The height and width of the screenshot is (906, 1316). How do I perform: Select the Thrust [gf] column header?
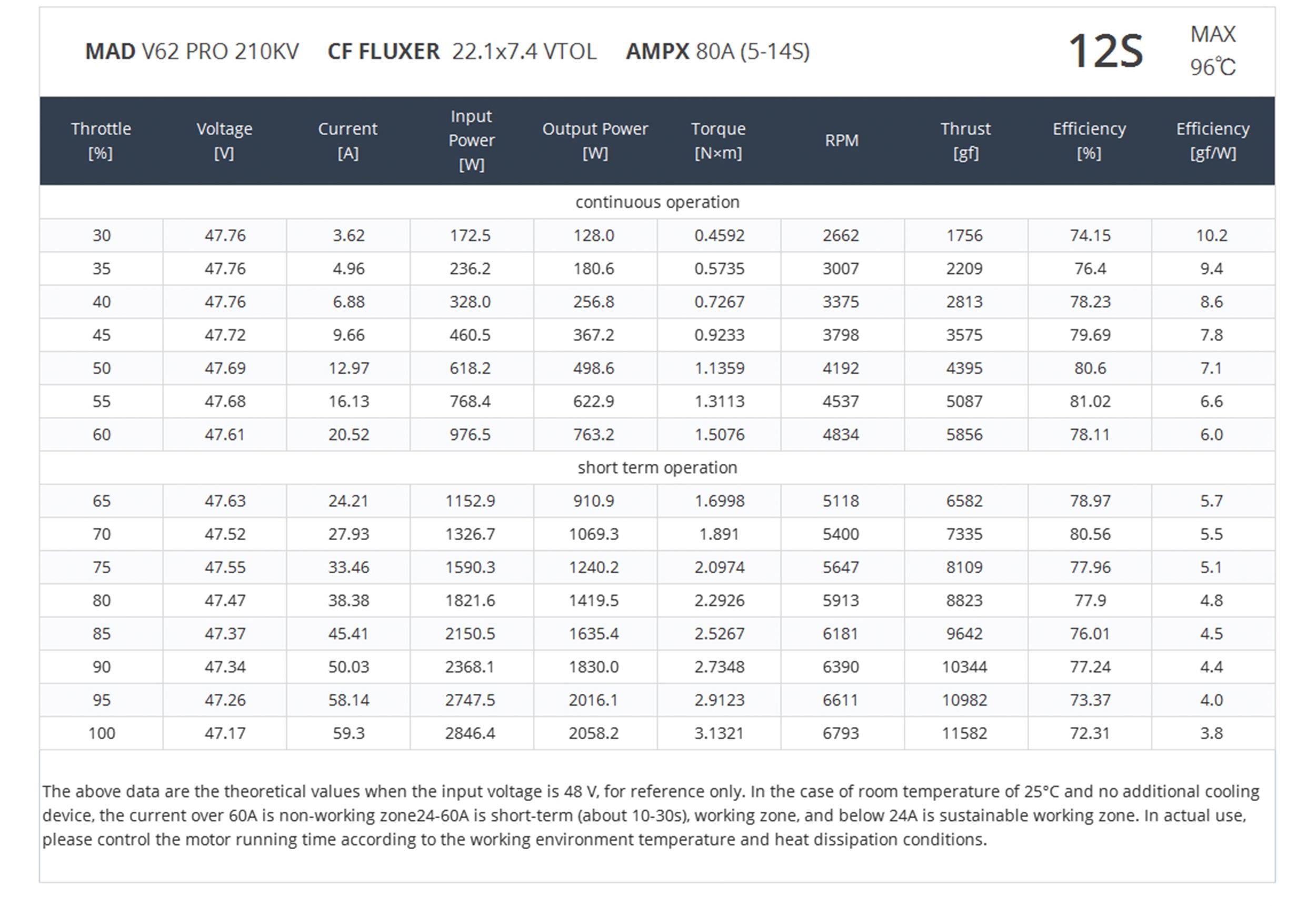pyautogui.click(x=965, y=141)
